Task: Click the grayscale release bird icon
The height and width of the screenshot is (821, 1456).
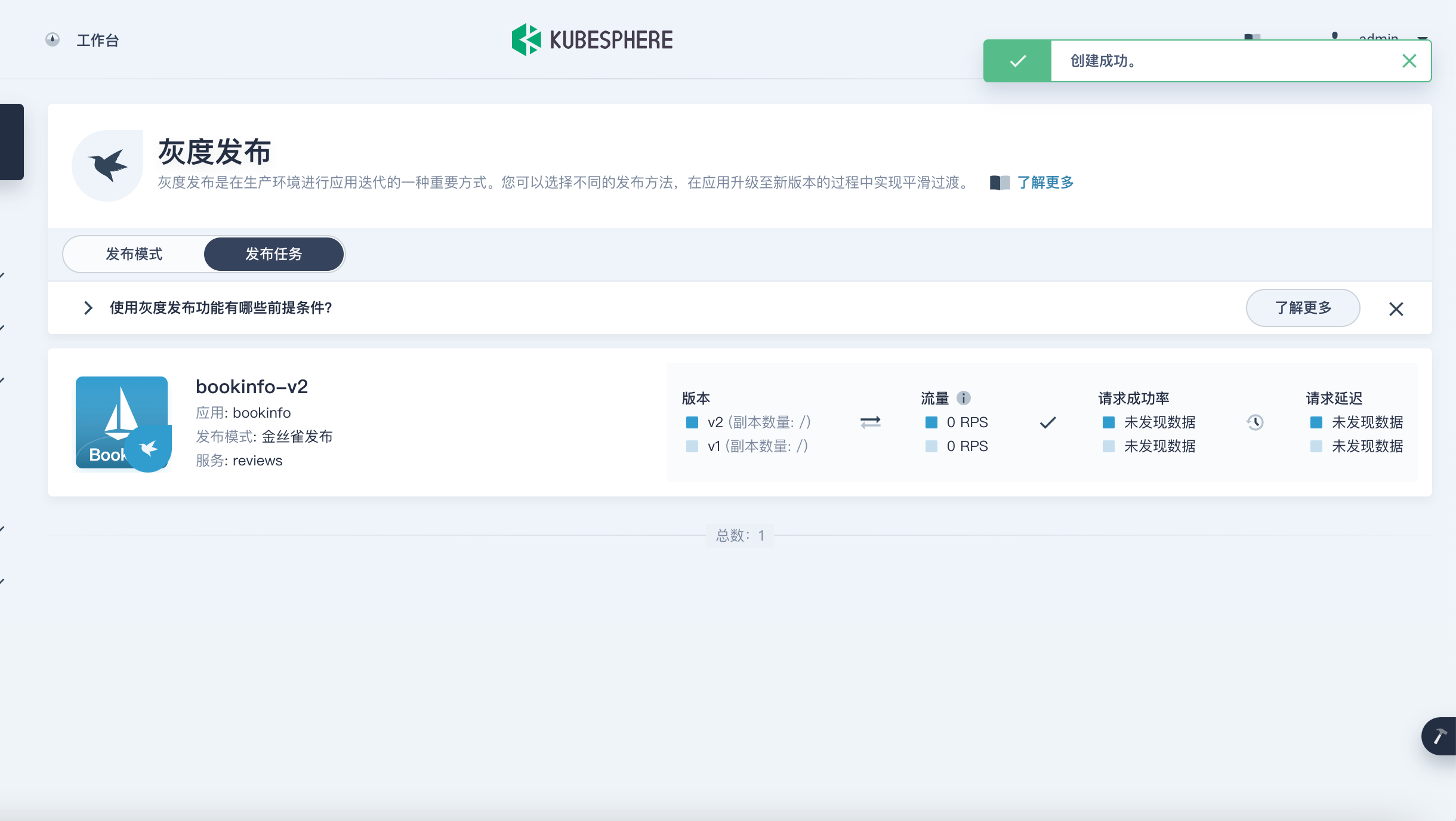Action: pos(107,165)
